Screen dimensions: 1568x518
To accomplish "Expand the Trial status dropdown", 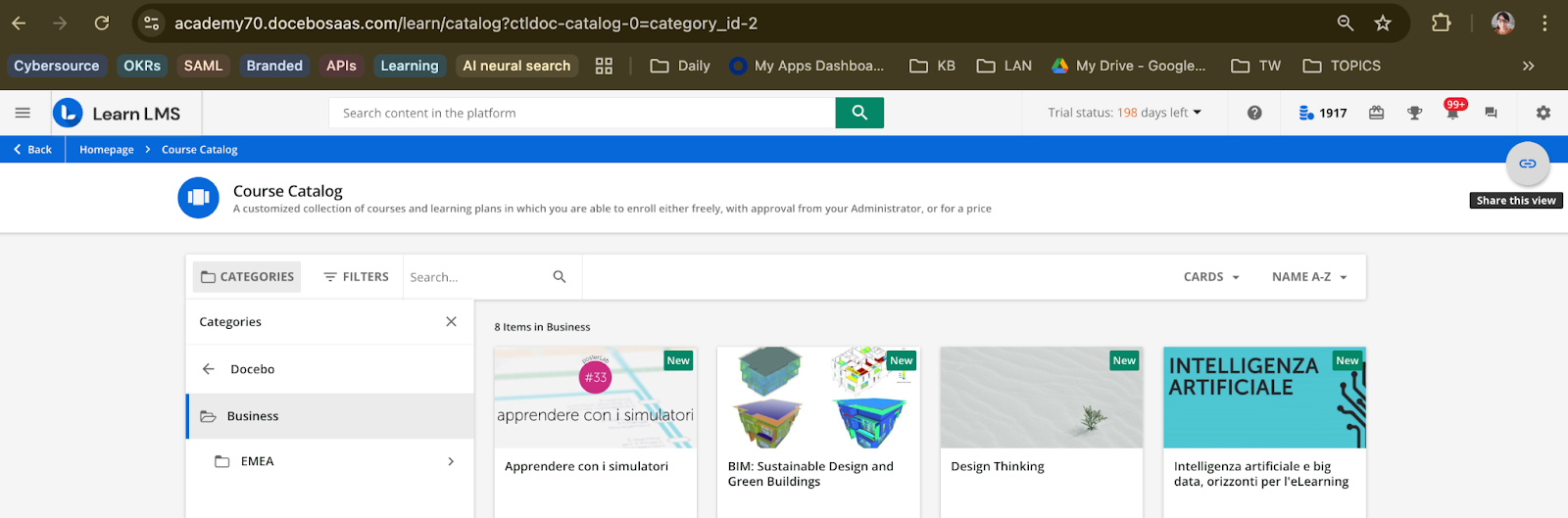I will tap(1124, 113).
